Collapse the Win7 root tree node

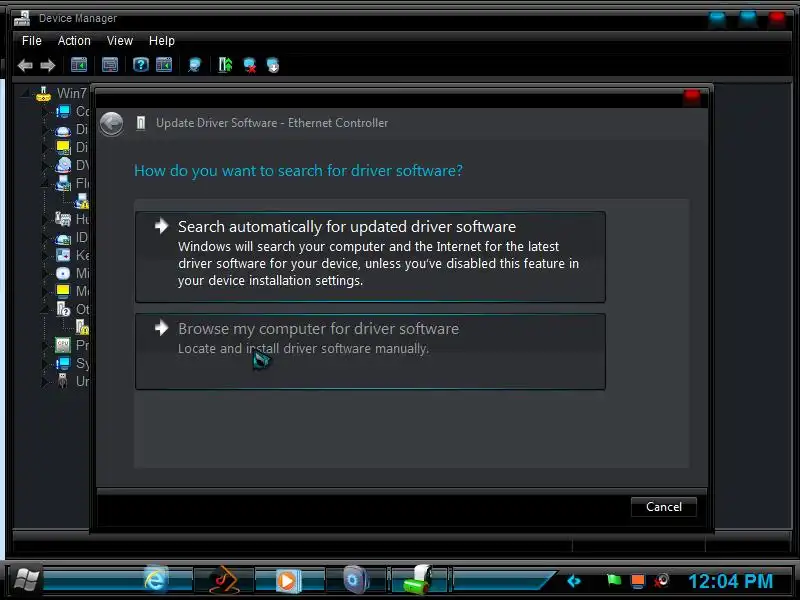(25, 94)
